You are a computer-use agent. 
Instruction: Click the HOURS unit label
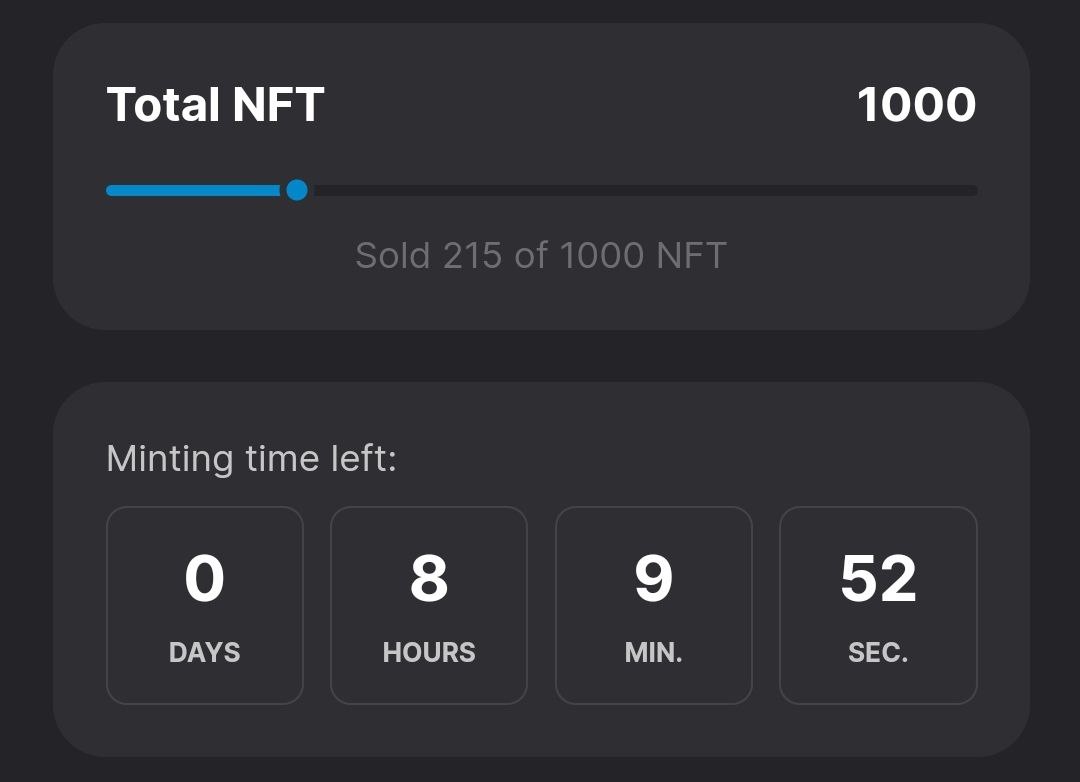pyautogui.click(x=429, y=653)
